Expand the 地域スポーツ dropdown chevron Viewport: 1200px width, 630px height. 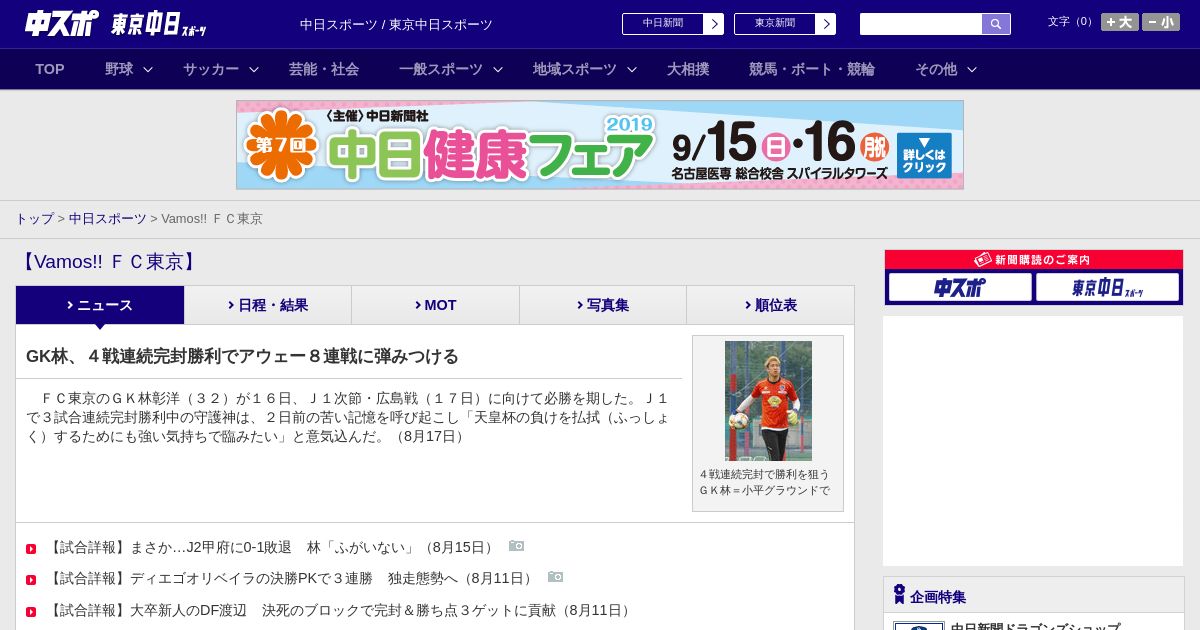tap(631, 69)
